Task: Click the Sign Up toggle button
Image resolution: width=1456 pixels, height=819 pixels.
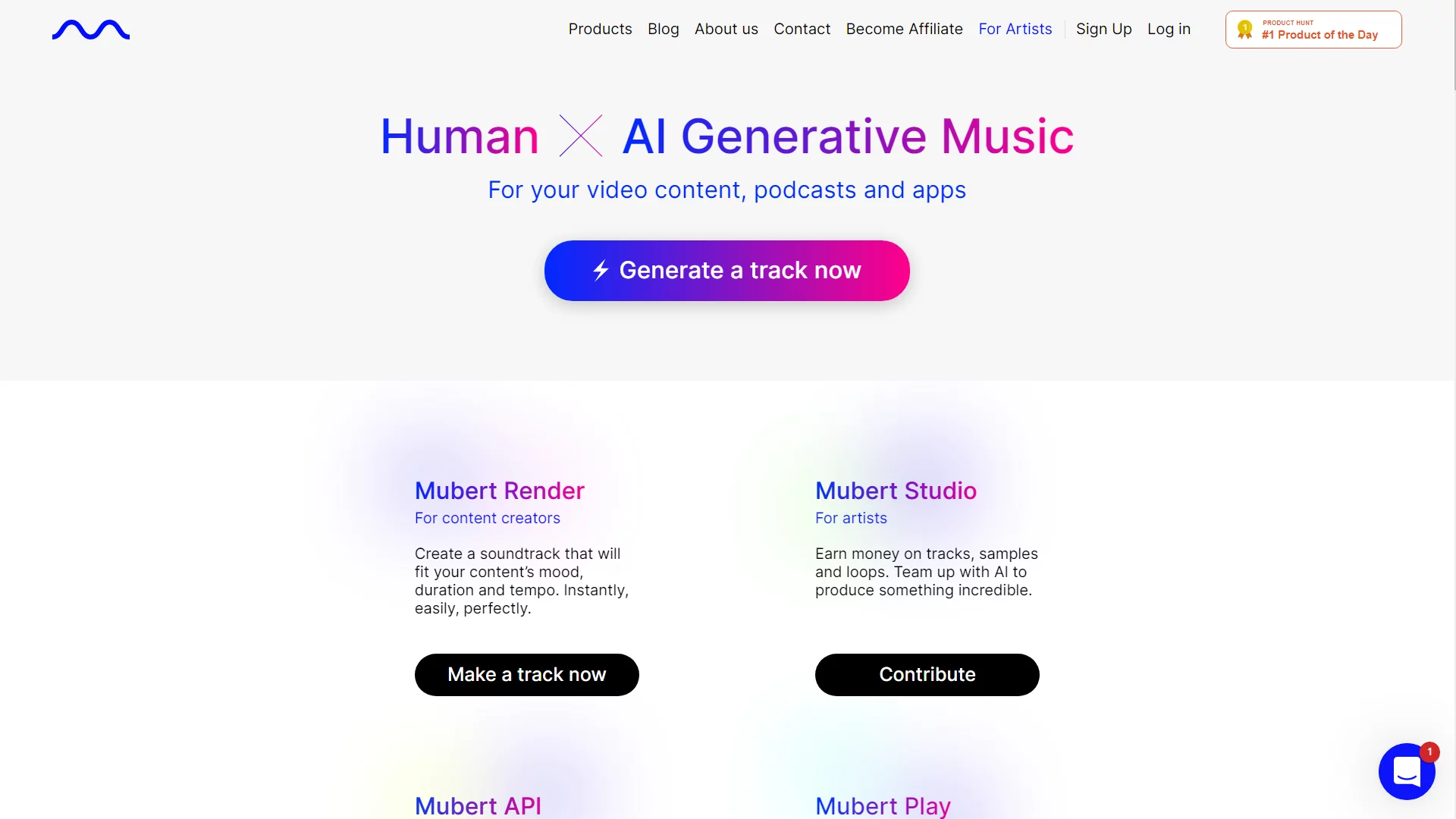Action: 1103,28
